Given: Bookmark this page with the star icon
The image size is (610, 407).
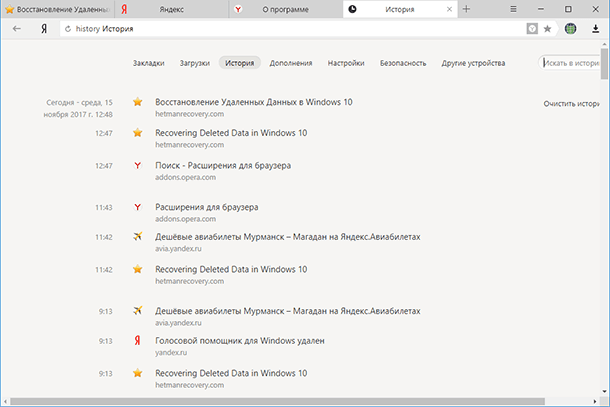Looking at the screenshot, I should [547, 28].
